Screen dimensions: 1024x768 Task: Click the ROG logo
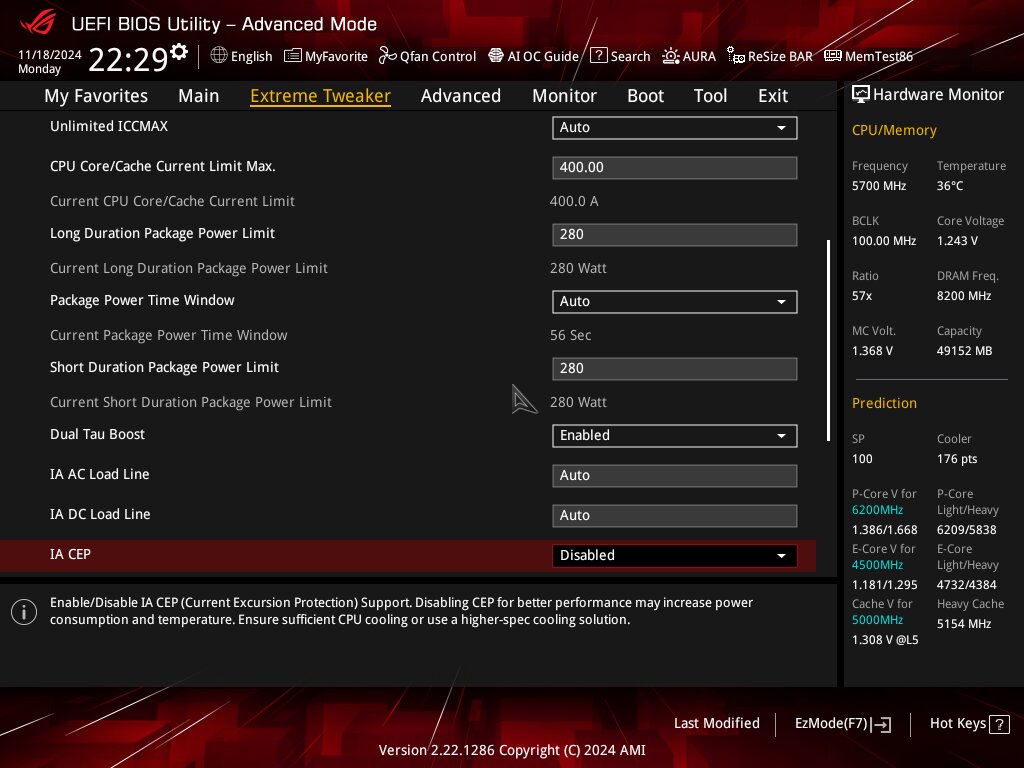38,22
